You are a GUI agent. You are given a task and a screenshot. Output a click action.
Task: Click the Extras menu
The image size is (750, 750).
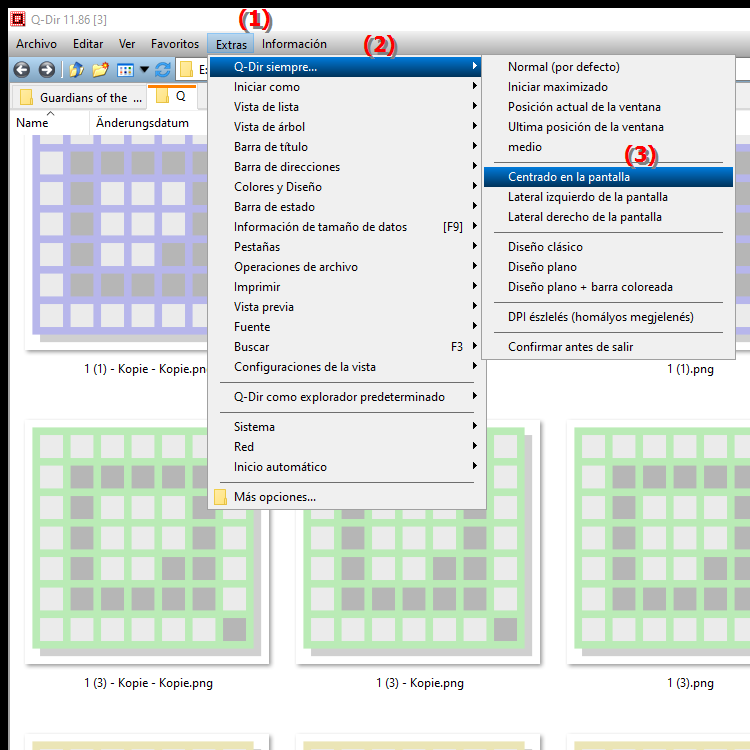click(231, 44)
